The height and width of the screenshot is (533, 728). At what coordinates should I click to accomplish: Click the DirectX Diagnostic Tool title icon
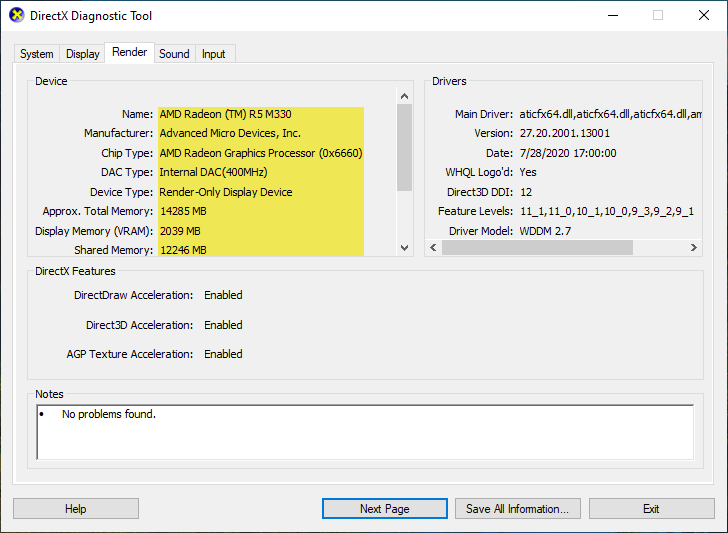17,15
